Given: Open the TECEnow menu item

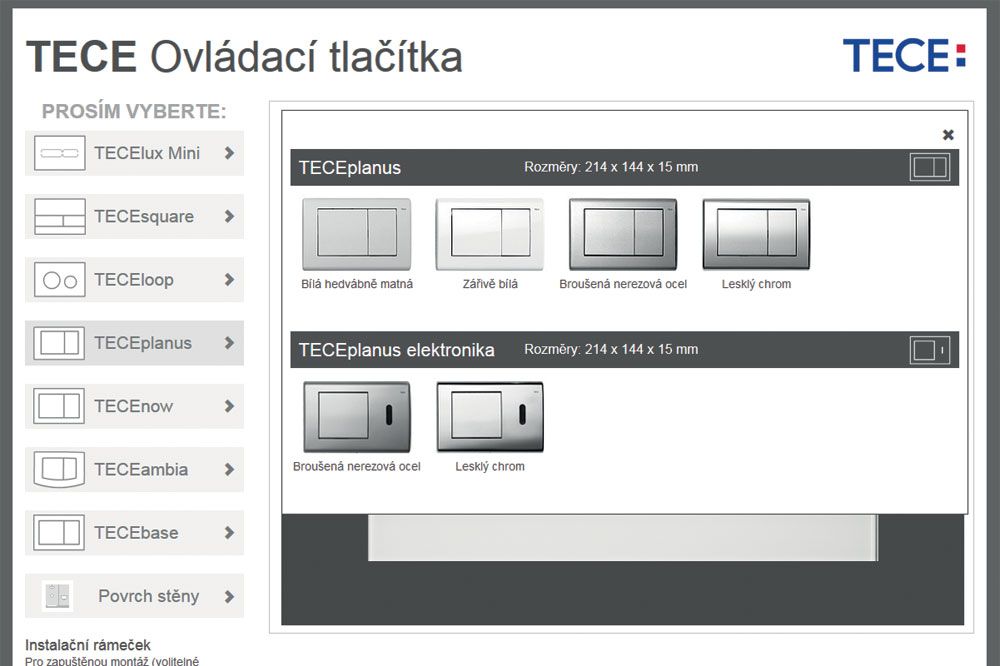Looking at the screenshot, I should click(135, 406).
